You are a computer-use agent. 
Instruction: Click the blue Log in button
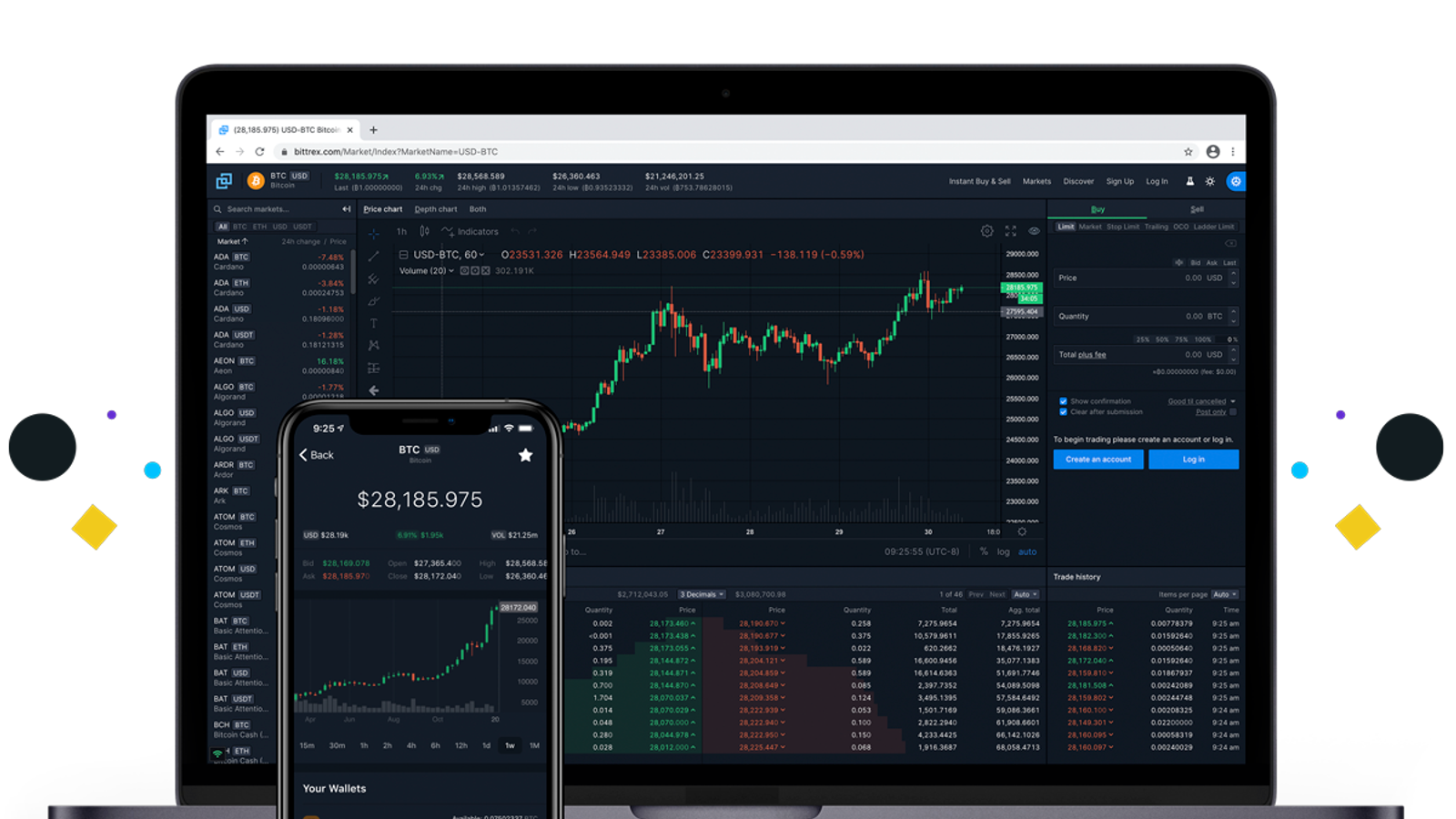click(1193, 460)
